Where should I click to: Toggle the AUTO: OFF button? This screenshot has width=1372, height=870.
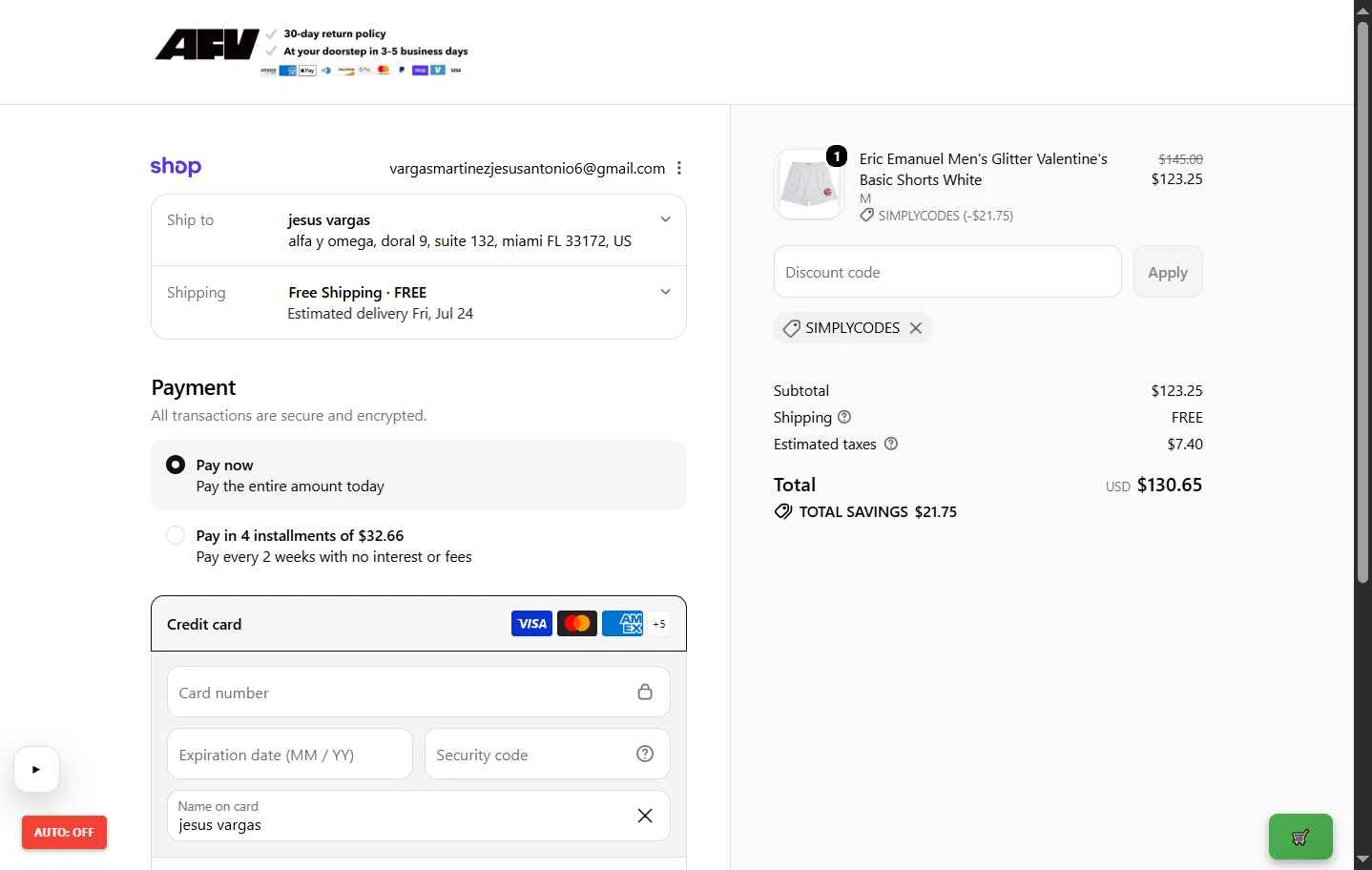pos(64,833)
